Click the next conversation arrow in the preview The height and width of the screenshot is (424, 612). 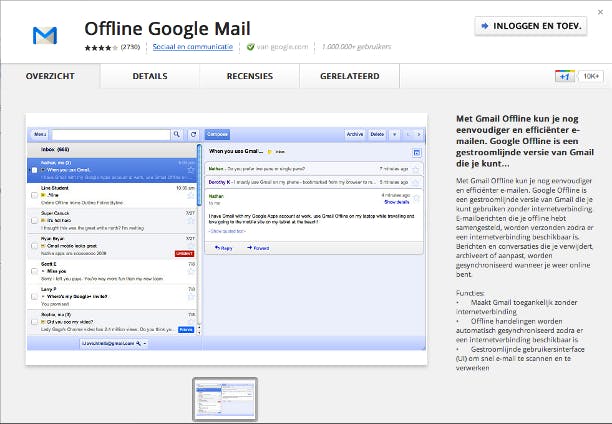(x=419, y=134)
